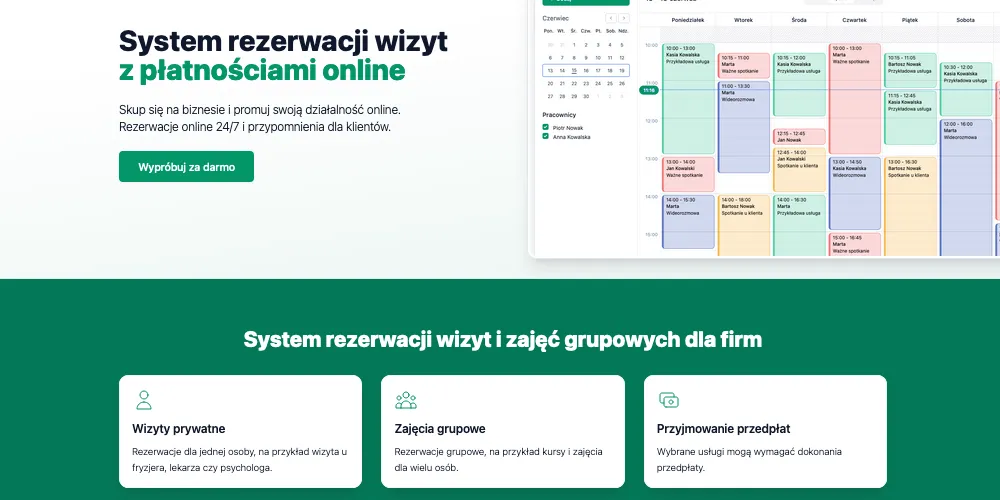Screen dimensions: 1000x500
Task: Open Saturday 10:30 - 12:00 Kasia Kowalska event
Action: [x=966, y=89]
